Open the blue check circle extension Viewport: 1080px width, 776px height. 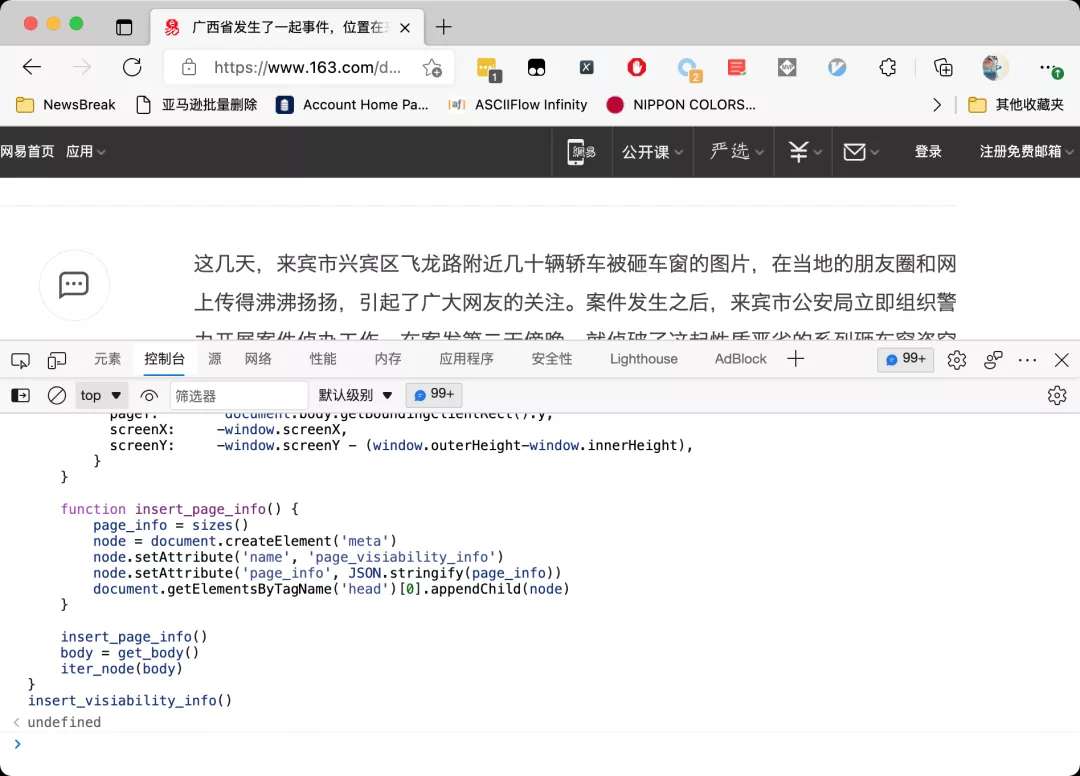tap(837, 67)
